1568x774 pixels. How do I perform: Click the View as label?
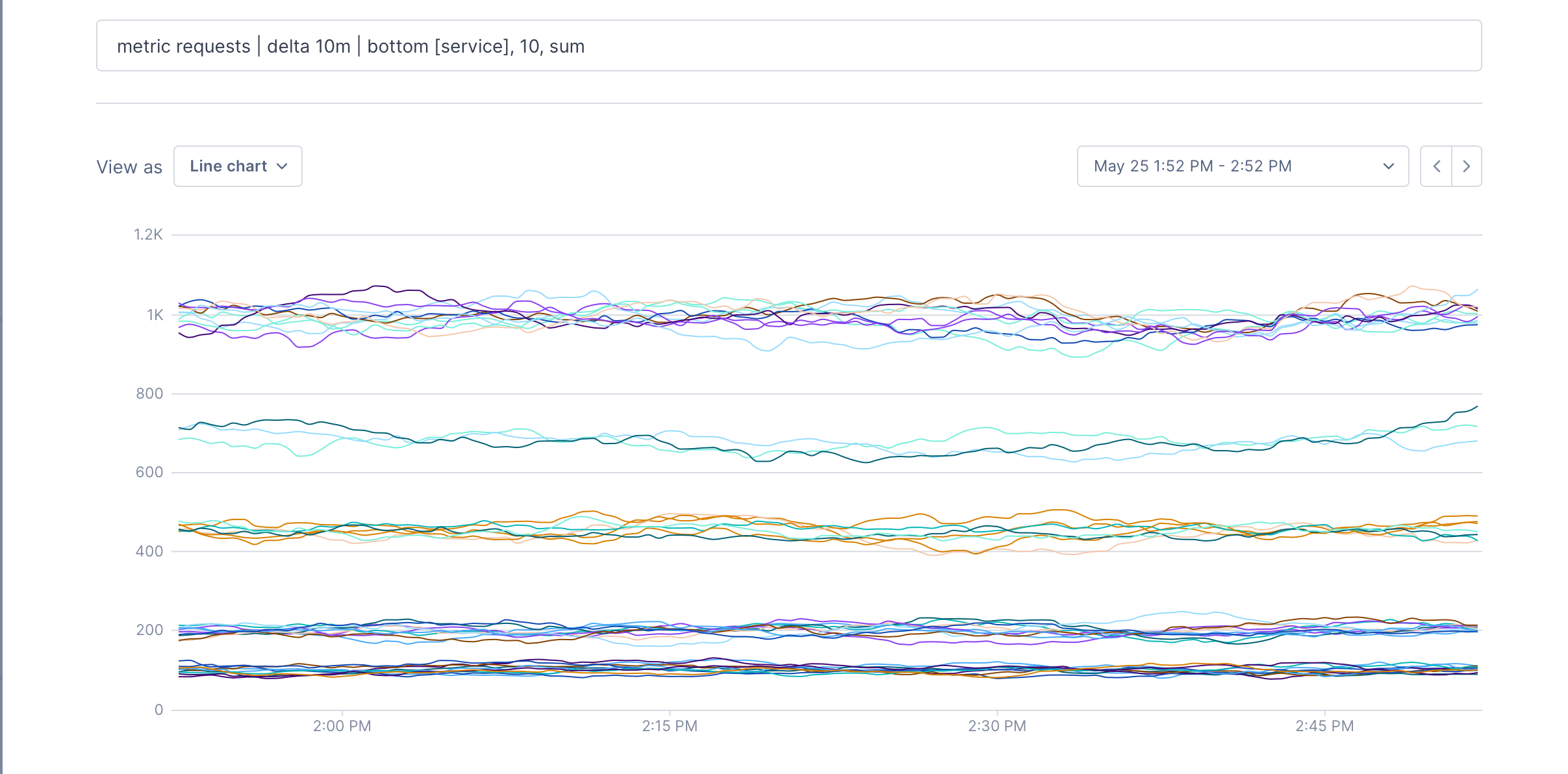(x=129, y=168)
